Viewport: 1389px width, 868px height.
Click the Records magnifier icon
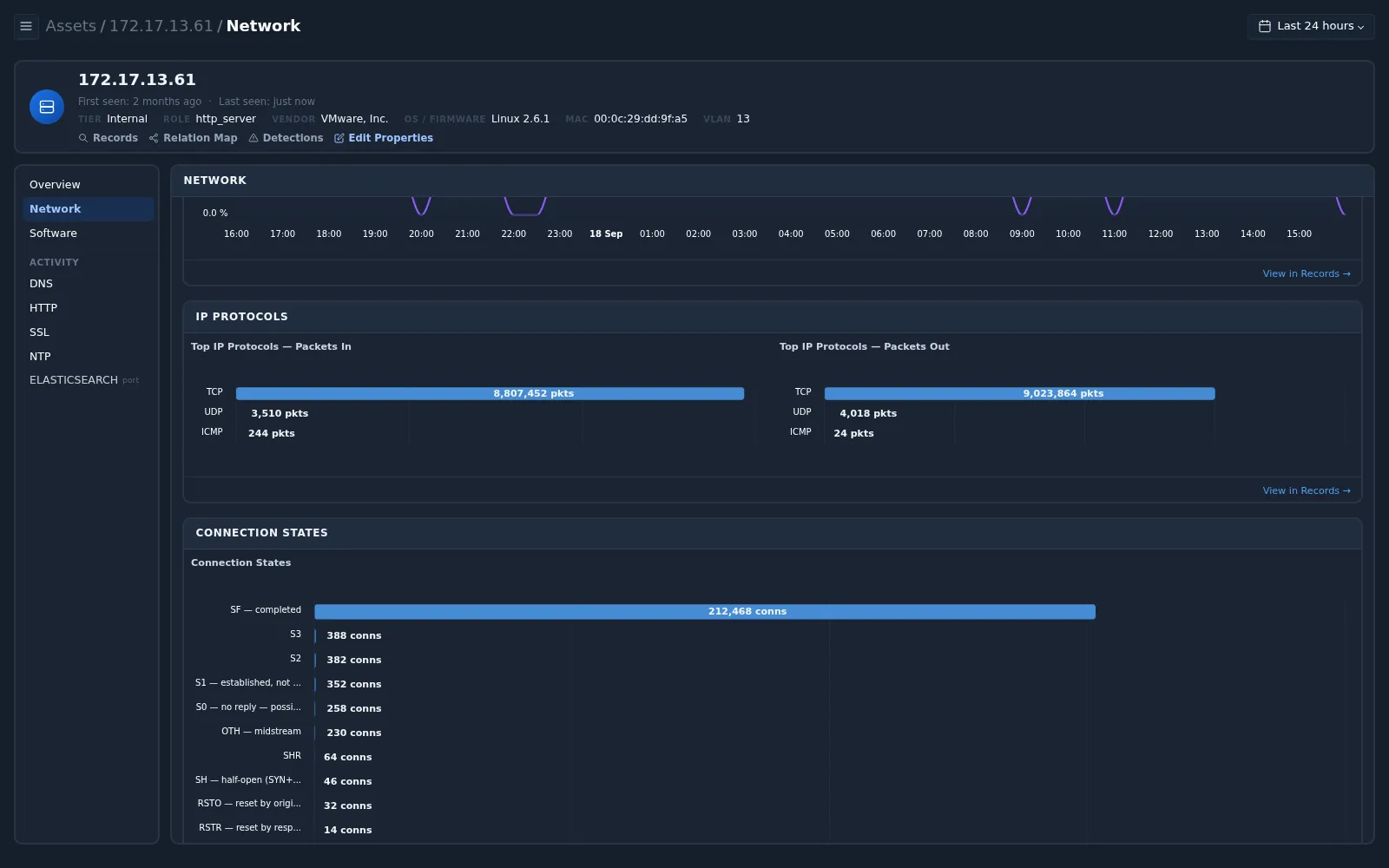(83, 138)
